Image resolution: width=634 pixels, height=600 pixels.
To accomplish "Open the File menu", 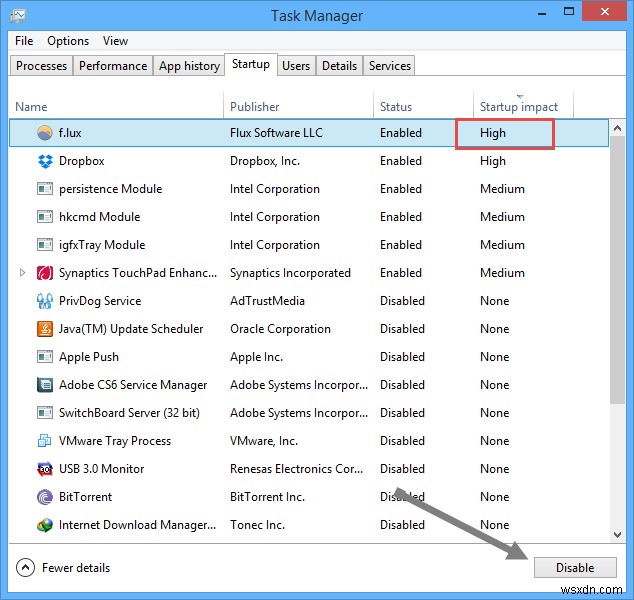I will (24, 41).
